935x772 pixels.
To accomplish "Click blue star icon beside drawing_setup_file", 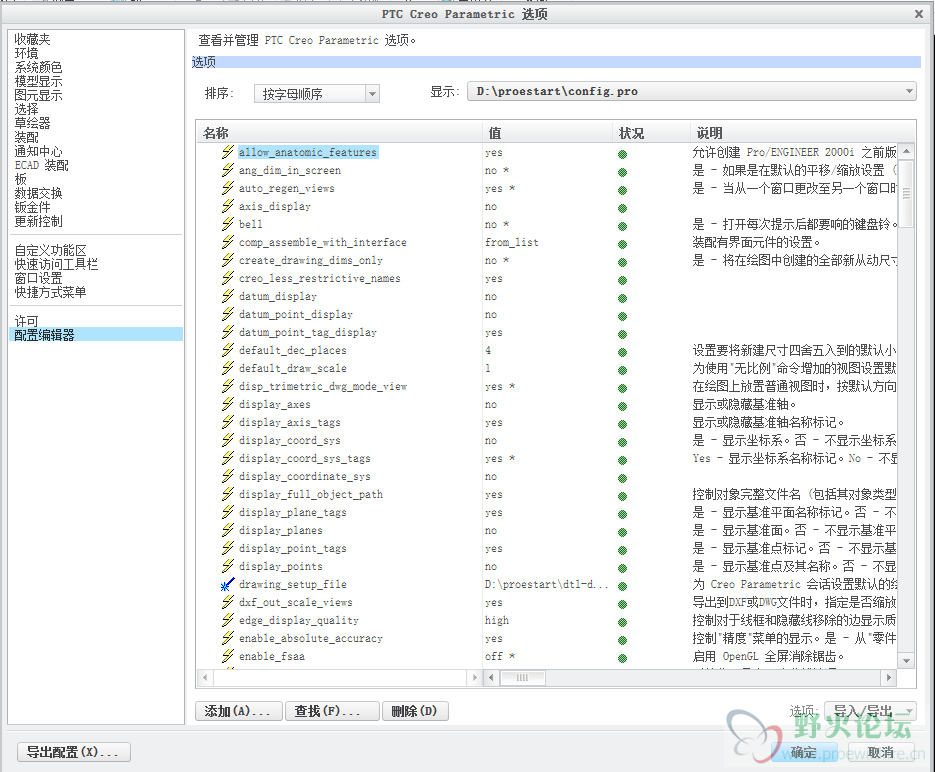I will point(228,584).
